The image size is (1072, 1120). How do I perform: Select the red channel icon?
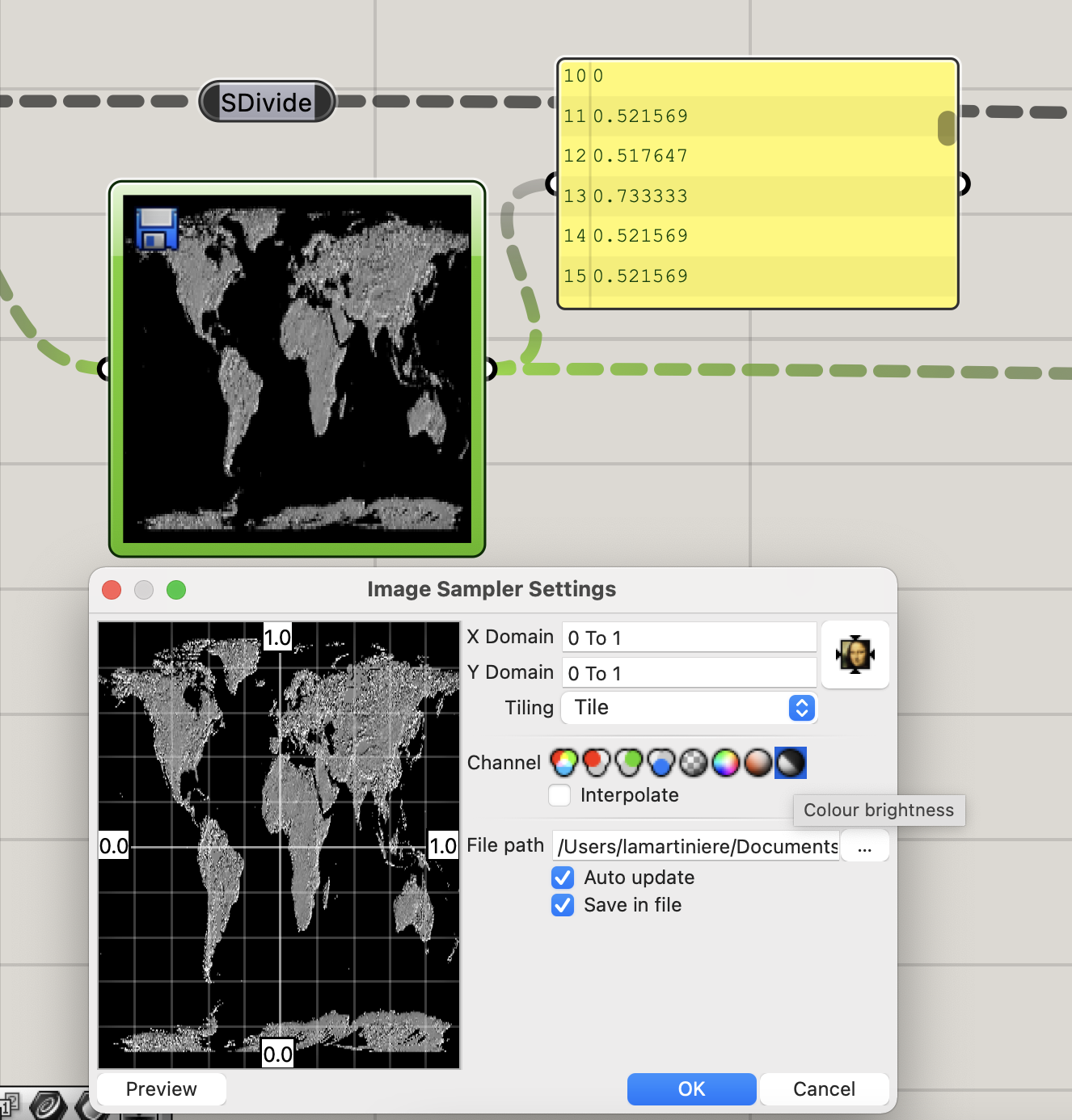(x=597, y=762)
